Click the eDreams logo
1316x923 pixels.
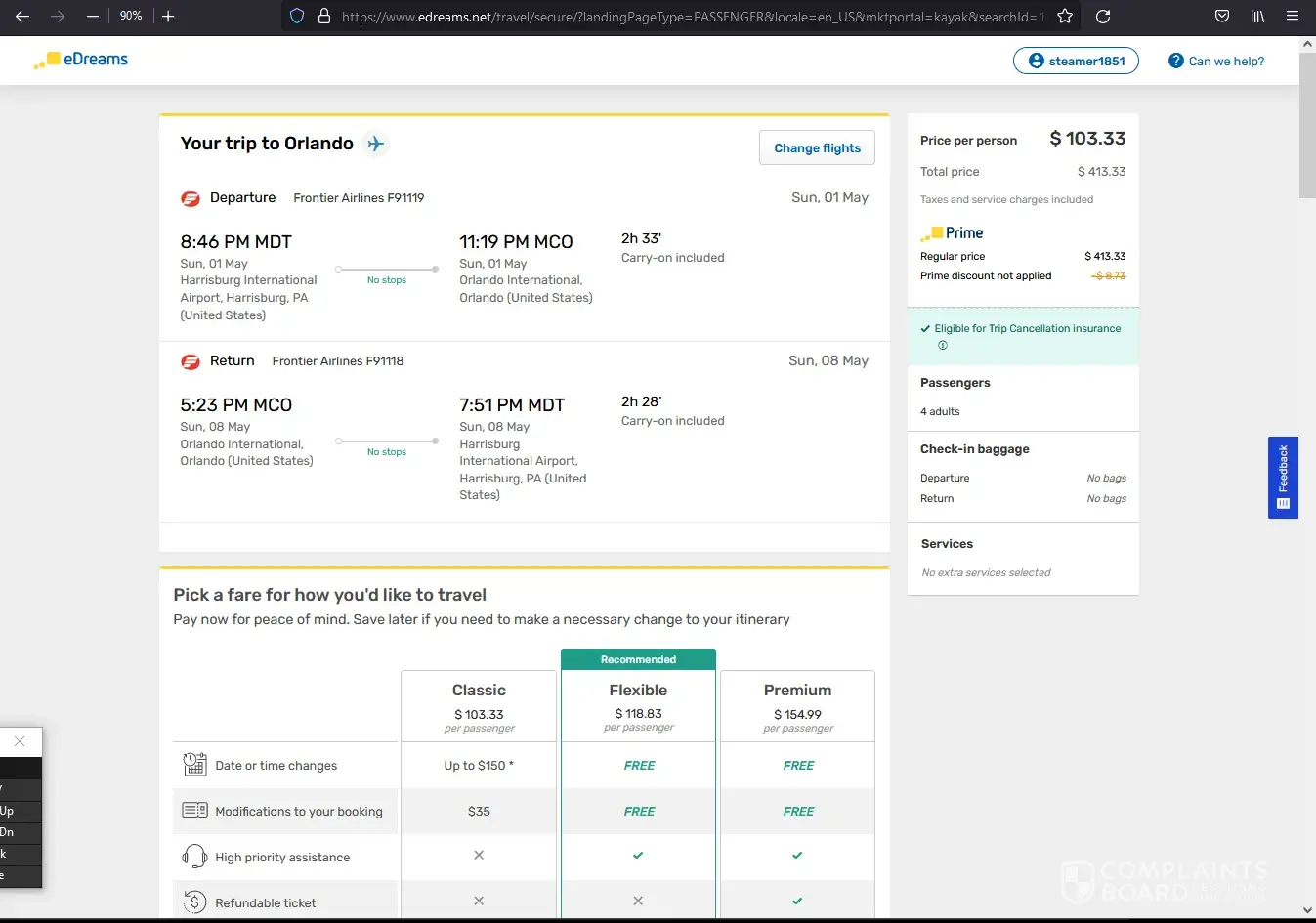point(81,60)
